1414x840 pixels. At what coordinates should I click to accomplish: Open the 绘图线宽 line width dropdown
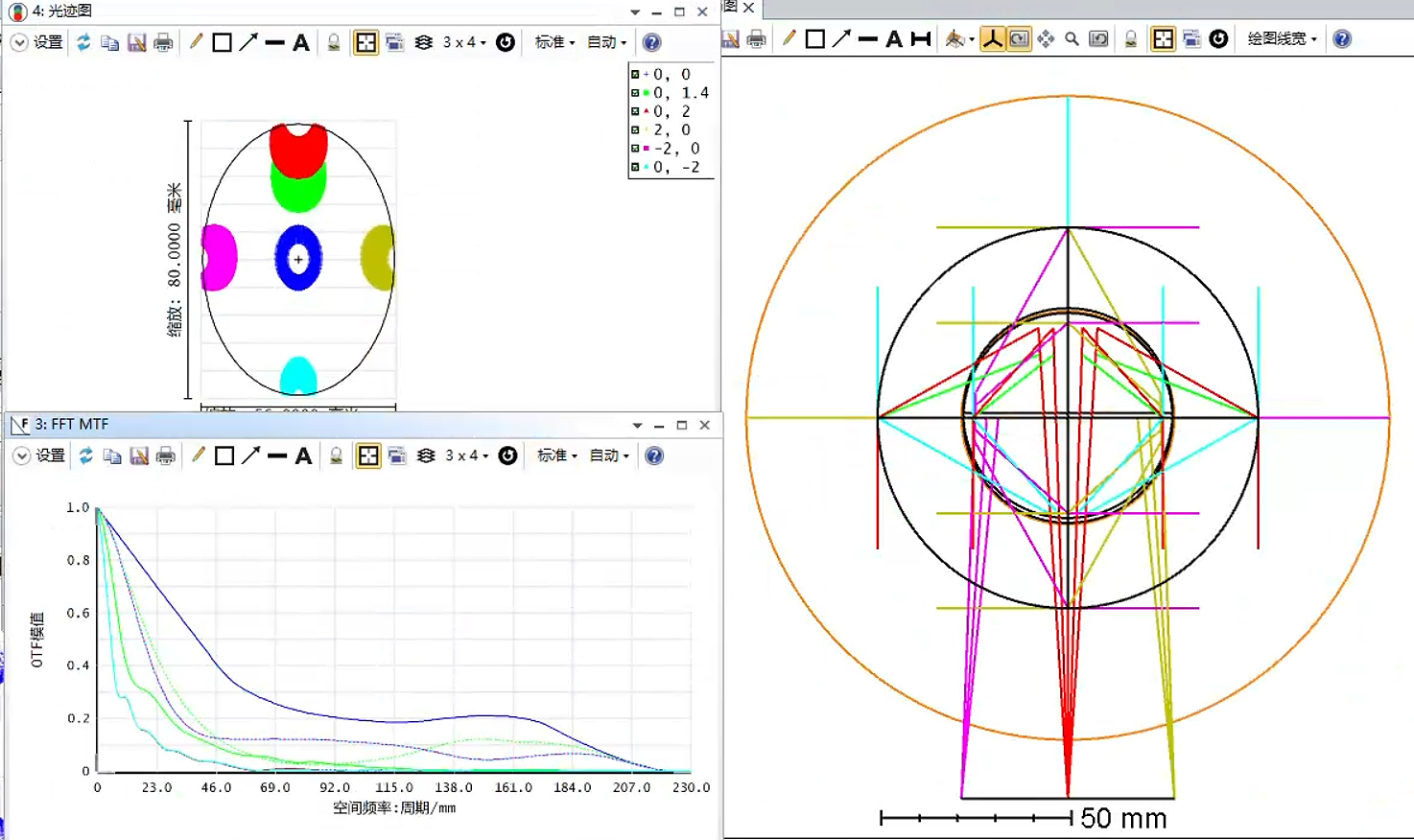click(x=1282, y=39)
